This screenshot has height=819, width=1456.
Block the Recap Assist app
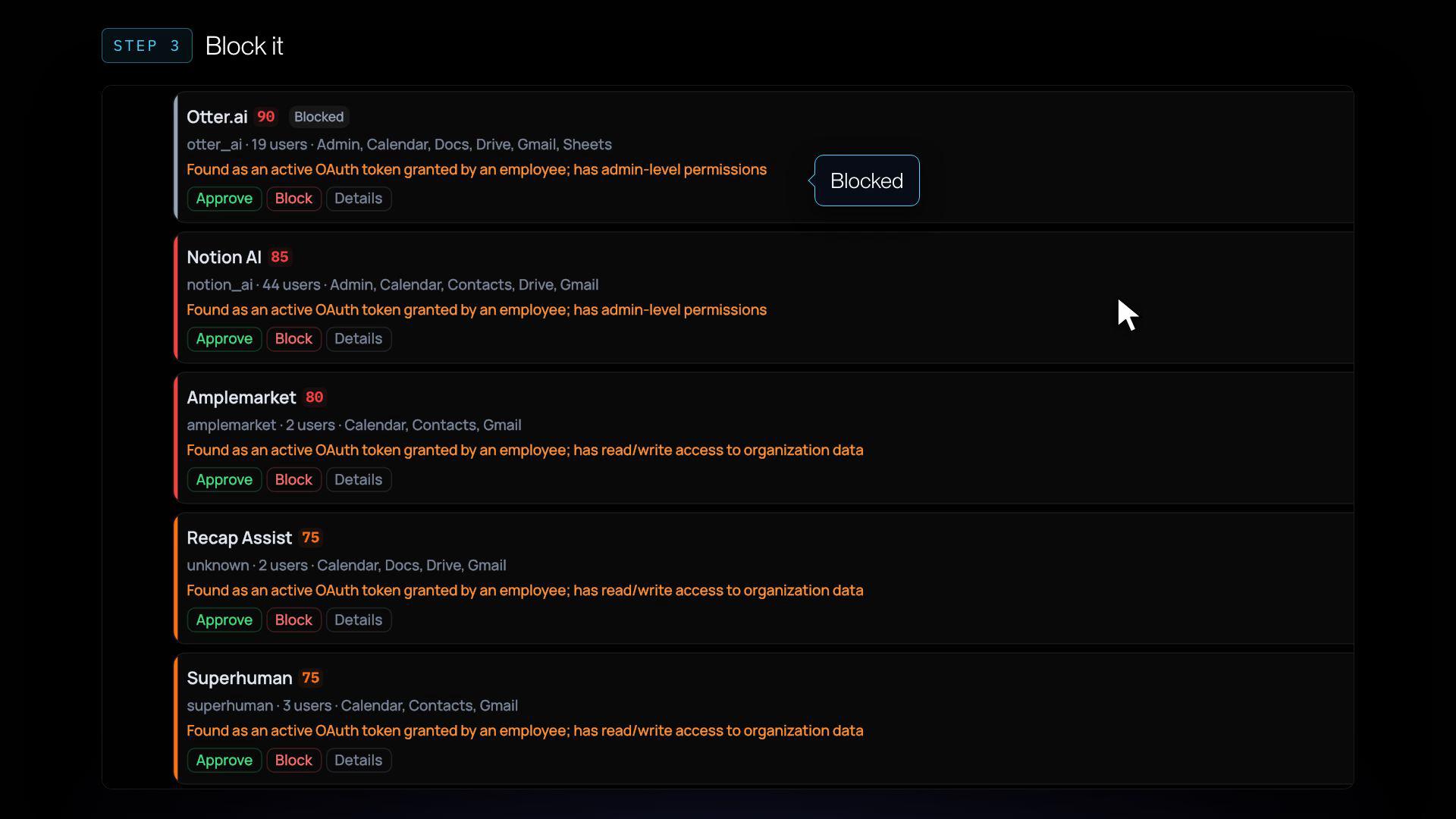pyautogui.click(x=293, y=620)
